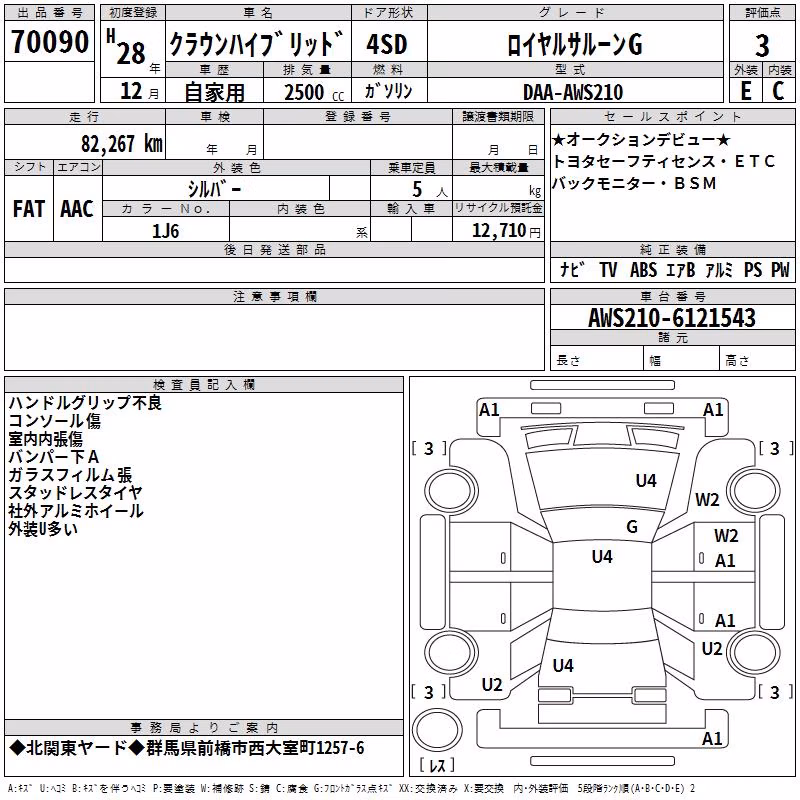
Task: Click the TV equipment label
Action: click(608, 269)
